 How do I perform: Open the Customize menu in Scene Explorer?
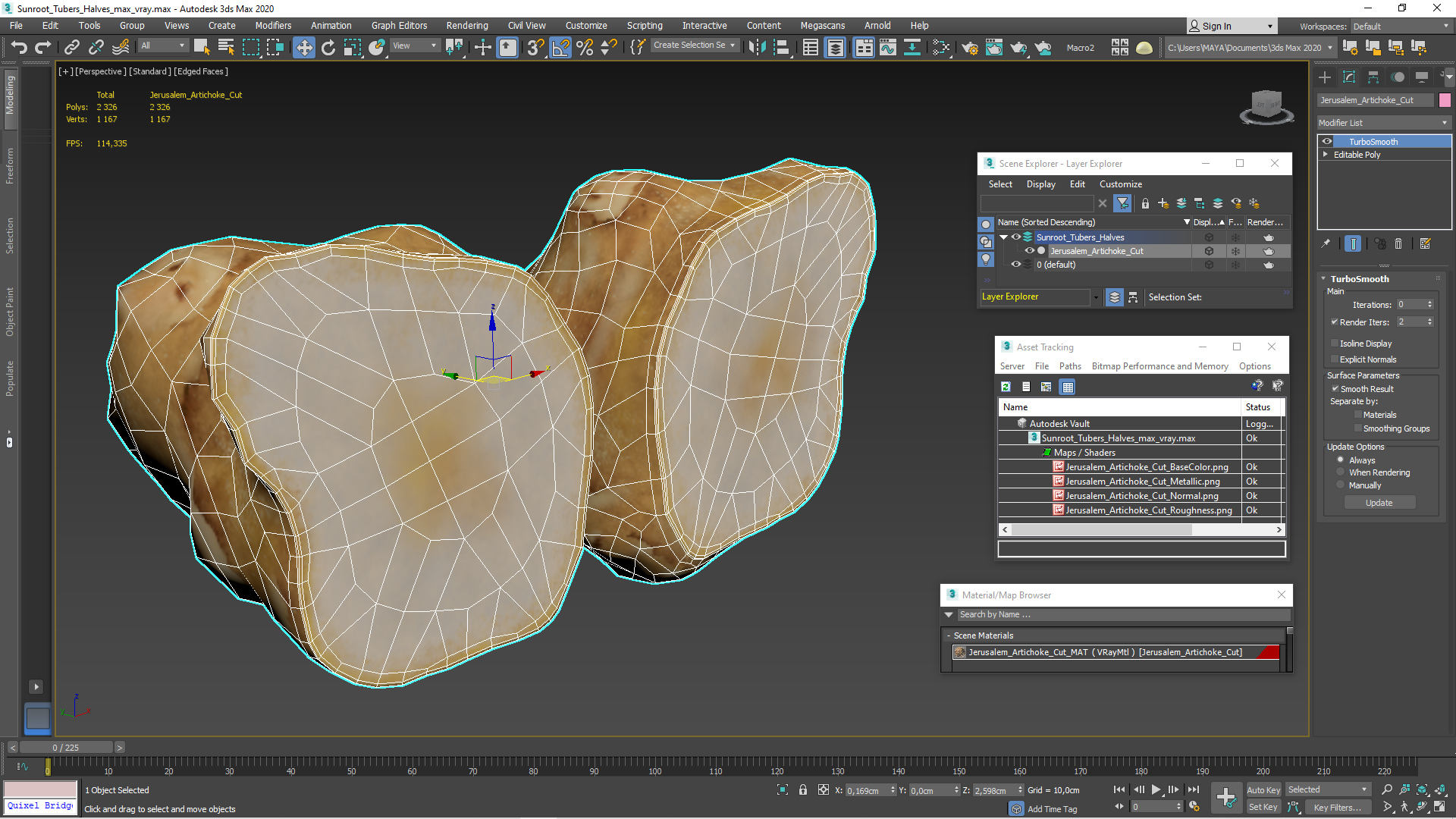point(1121,184)
